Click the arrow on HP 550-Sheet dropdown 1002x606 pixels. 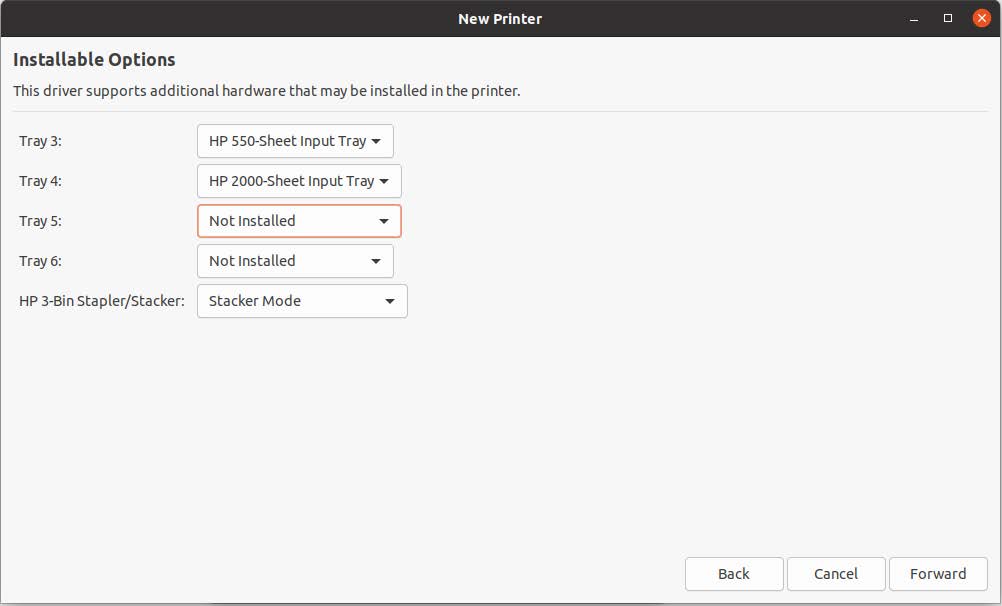point(376,141)
